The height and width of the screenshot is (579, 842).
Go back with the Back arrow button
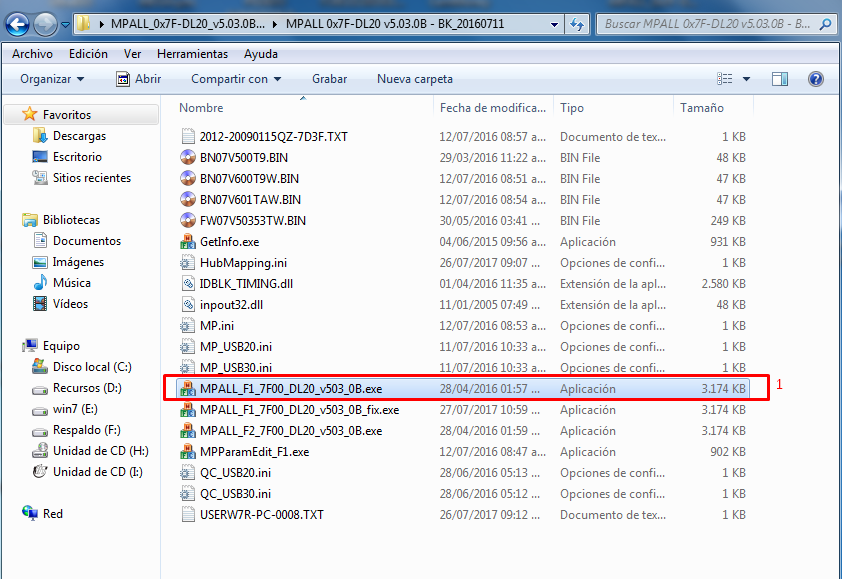coord(18,25)
